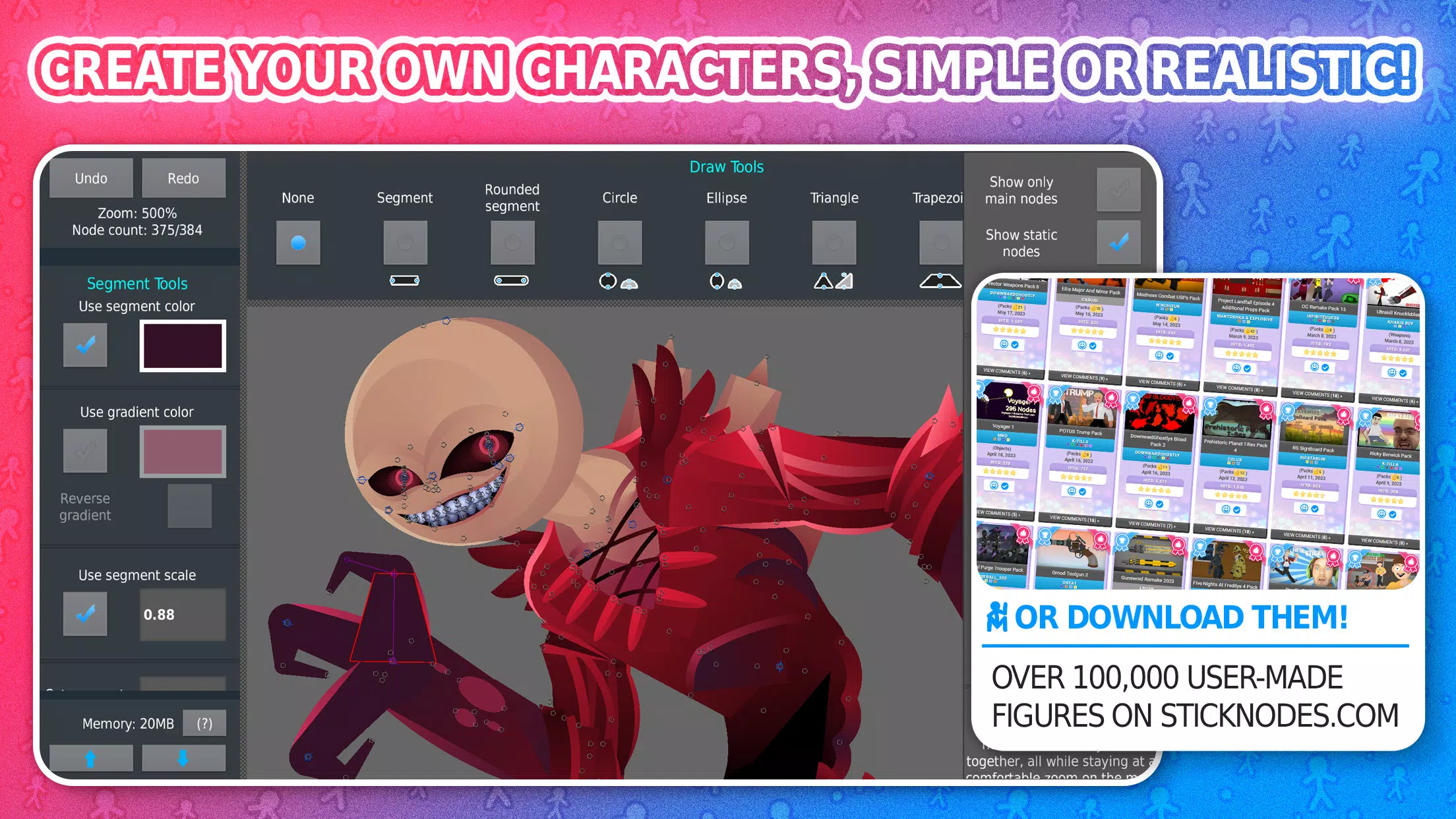Toggle Use segment scale checkbox
Image resolution: width=1456 pixels, height=819 pixels.
[85, 613]
